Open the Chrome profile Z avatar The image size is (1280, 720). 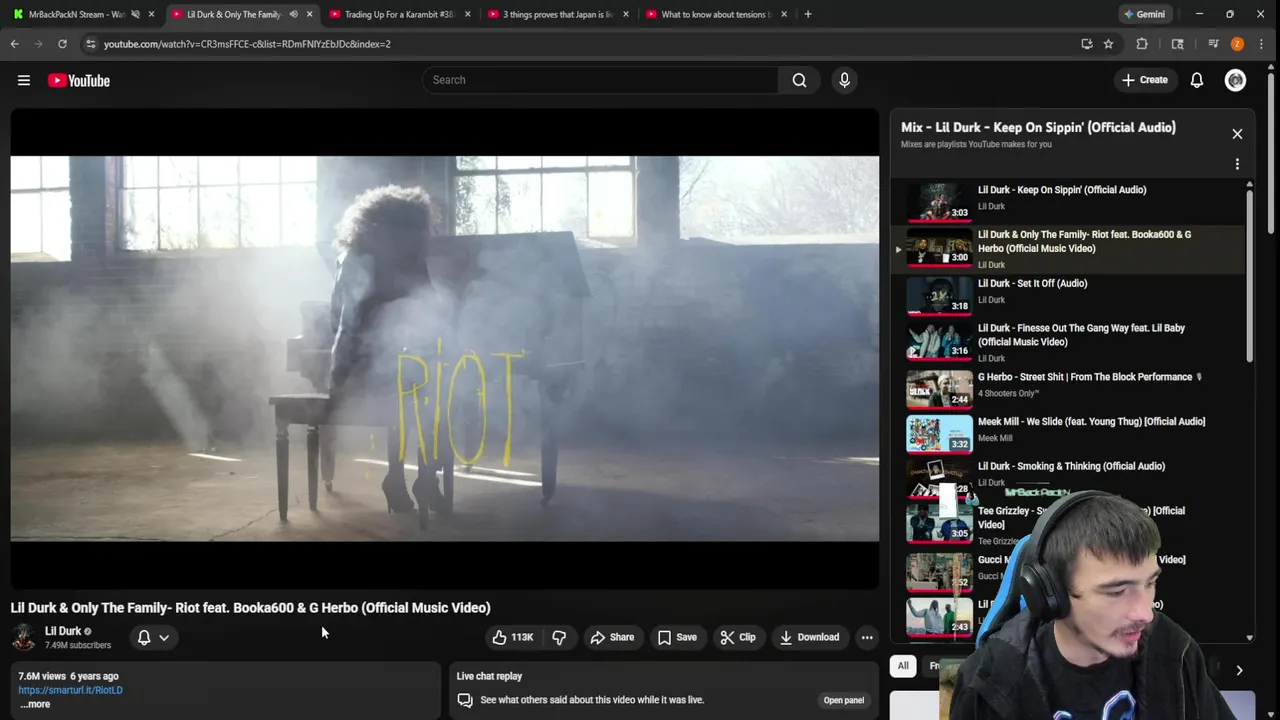pos(1237,44)
